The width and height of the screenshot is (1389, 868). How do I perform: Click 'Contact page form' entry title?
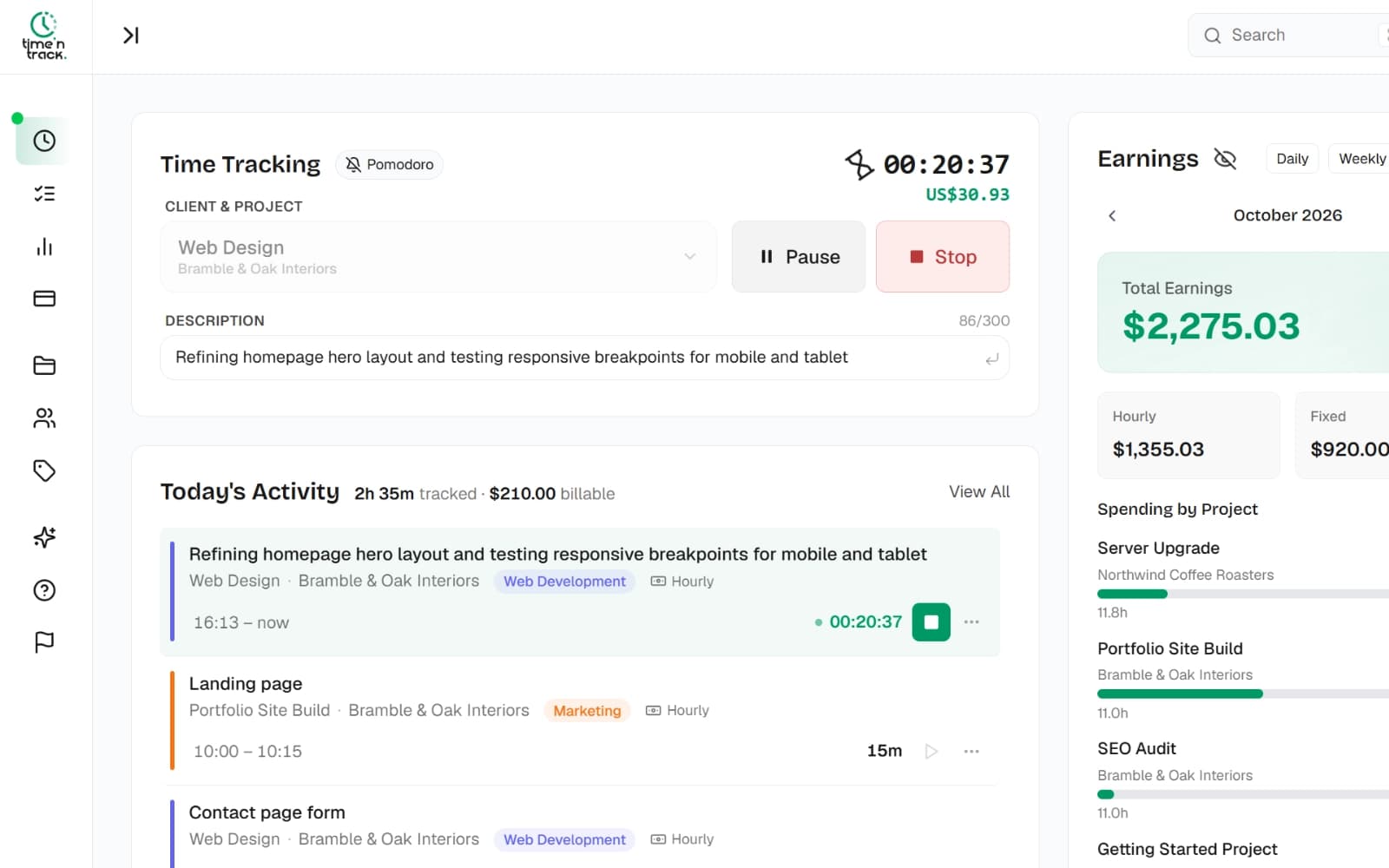[x=267, y=812]
